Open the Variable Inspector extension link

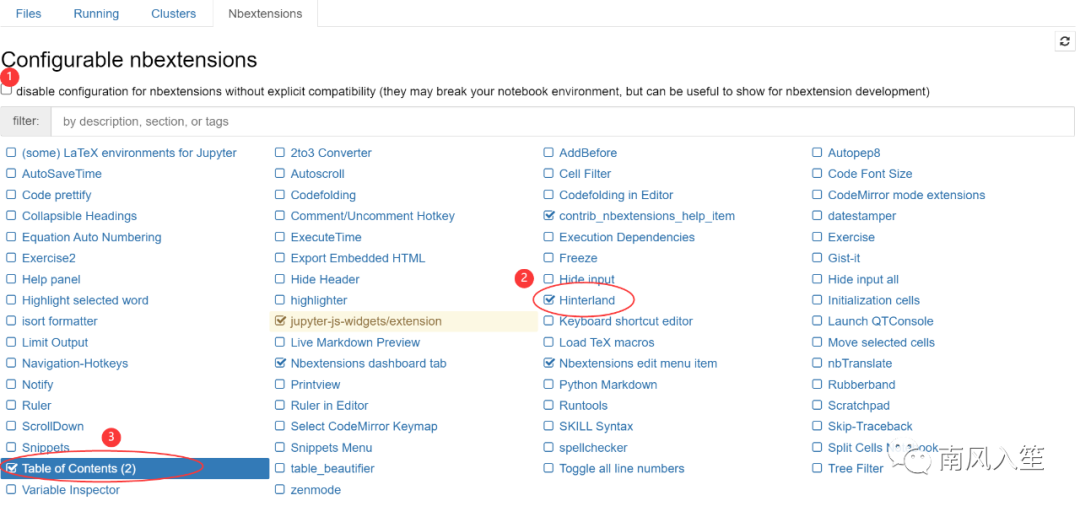(x=70, y=490)
